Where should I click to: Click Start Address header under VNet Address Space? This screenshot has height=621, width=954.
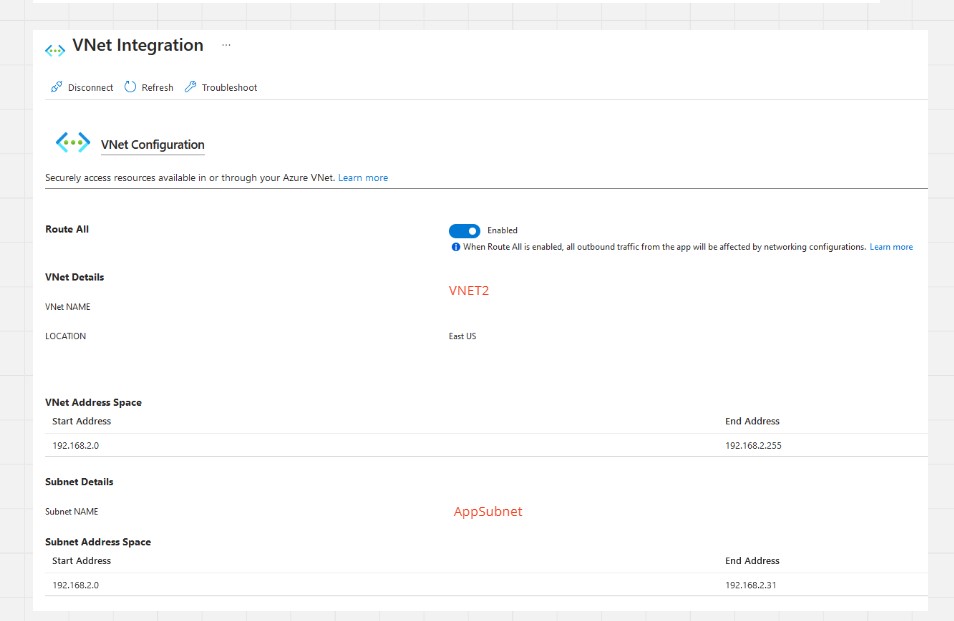click(82, 421)
